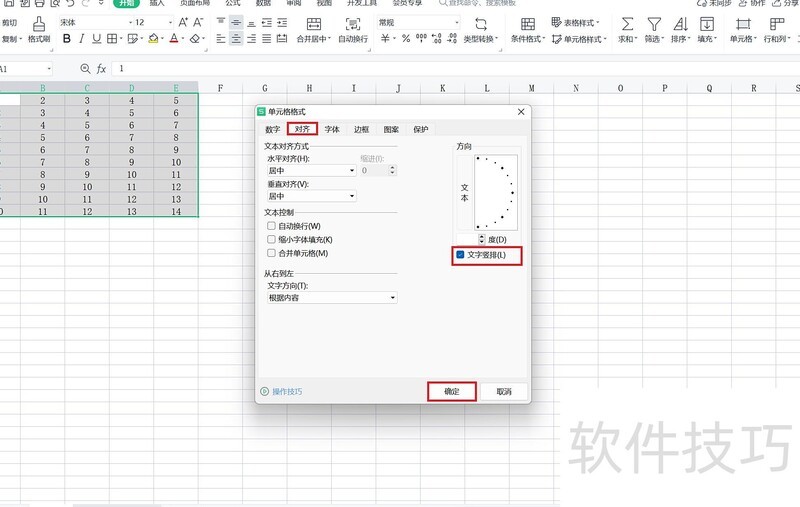Expand the name box dropdown
Image resolution: width=800 pixels, height=507 pixels.
[49, 68]
